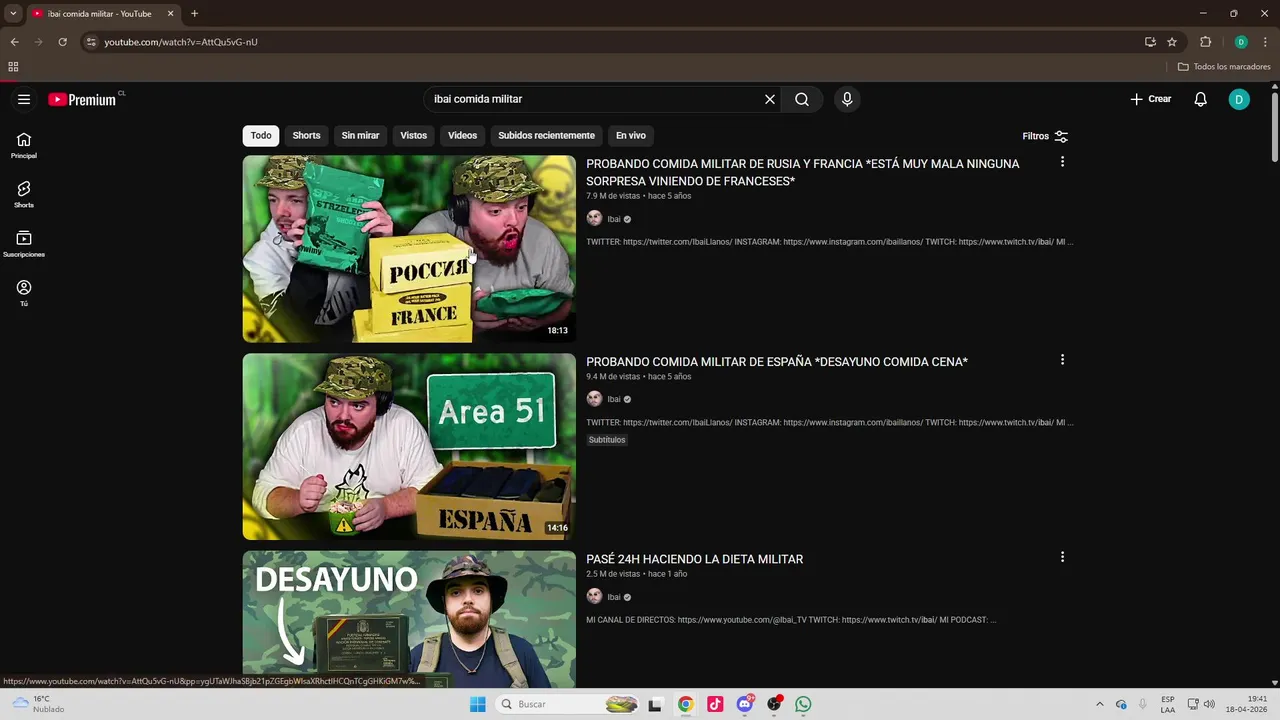This screenshot has height=720, width=1280.
Task: Open the Chrome apps grid in bookmarks bar
Action: pyautogui.click(x=13, y=67)
